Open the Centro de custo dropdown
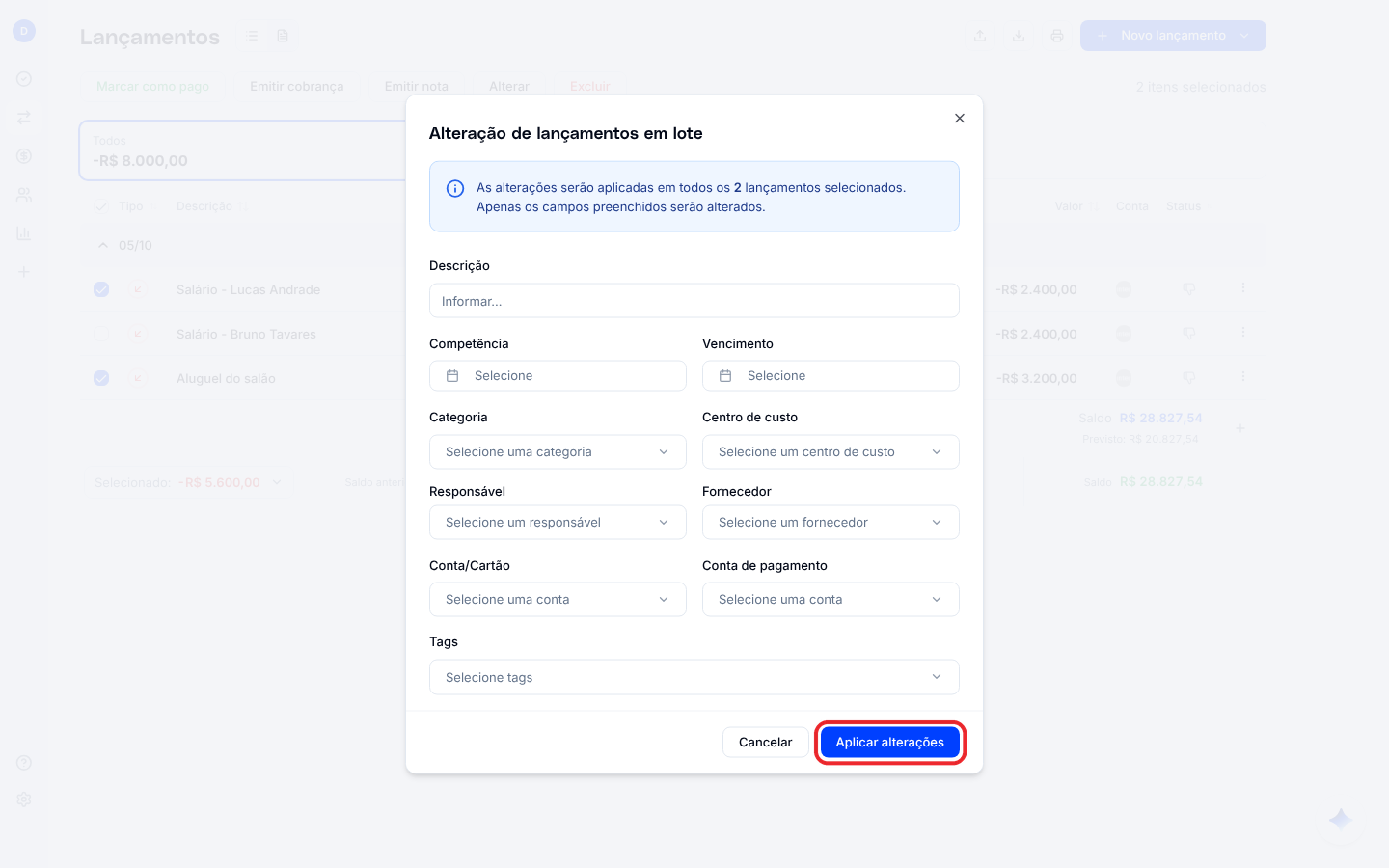The width and height of the screenshot is (1389, 868). tap(831, 452)
